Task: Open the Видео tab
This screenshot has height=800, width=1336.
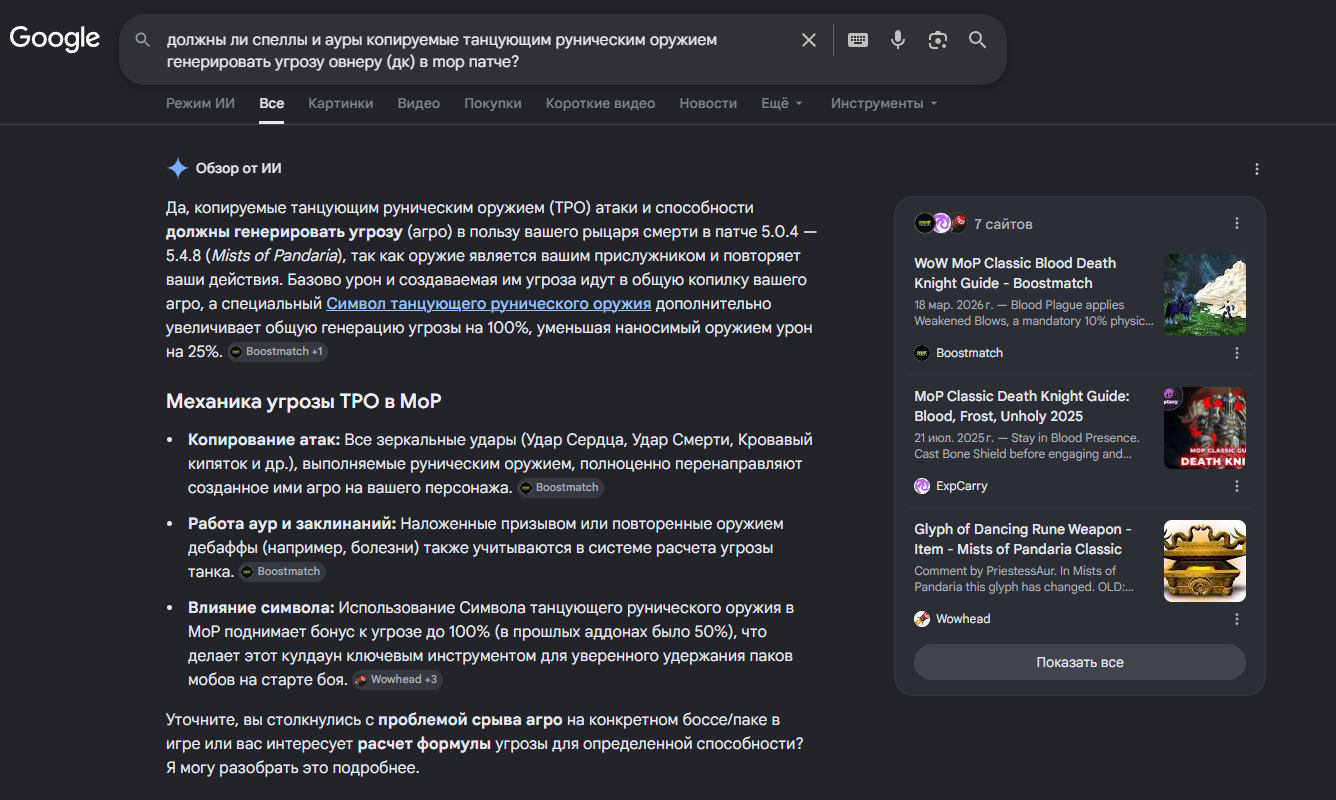Action: (419, 103)
